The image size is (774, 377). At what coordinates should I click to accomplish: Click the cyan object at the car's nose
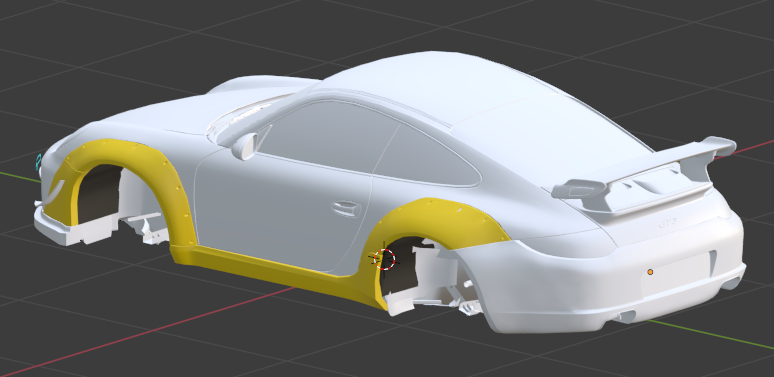click(x=39, y=162)
